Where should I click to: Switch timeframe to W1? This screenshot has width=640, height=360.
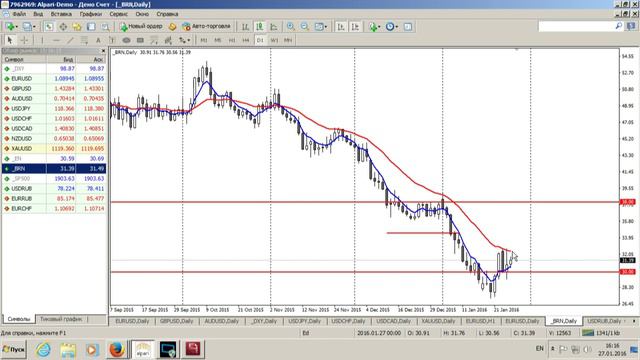[x=274, y=40]
